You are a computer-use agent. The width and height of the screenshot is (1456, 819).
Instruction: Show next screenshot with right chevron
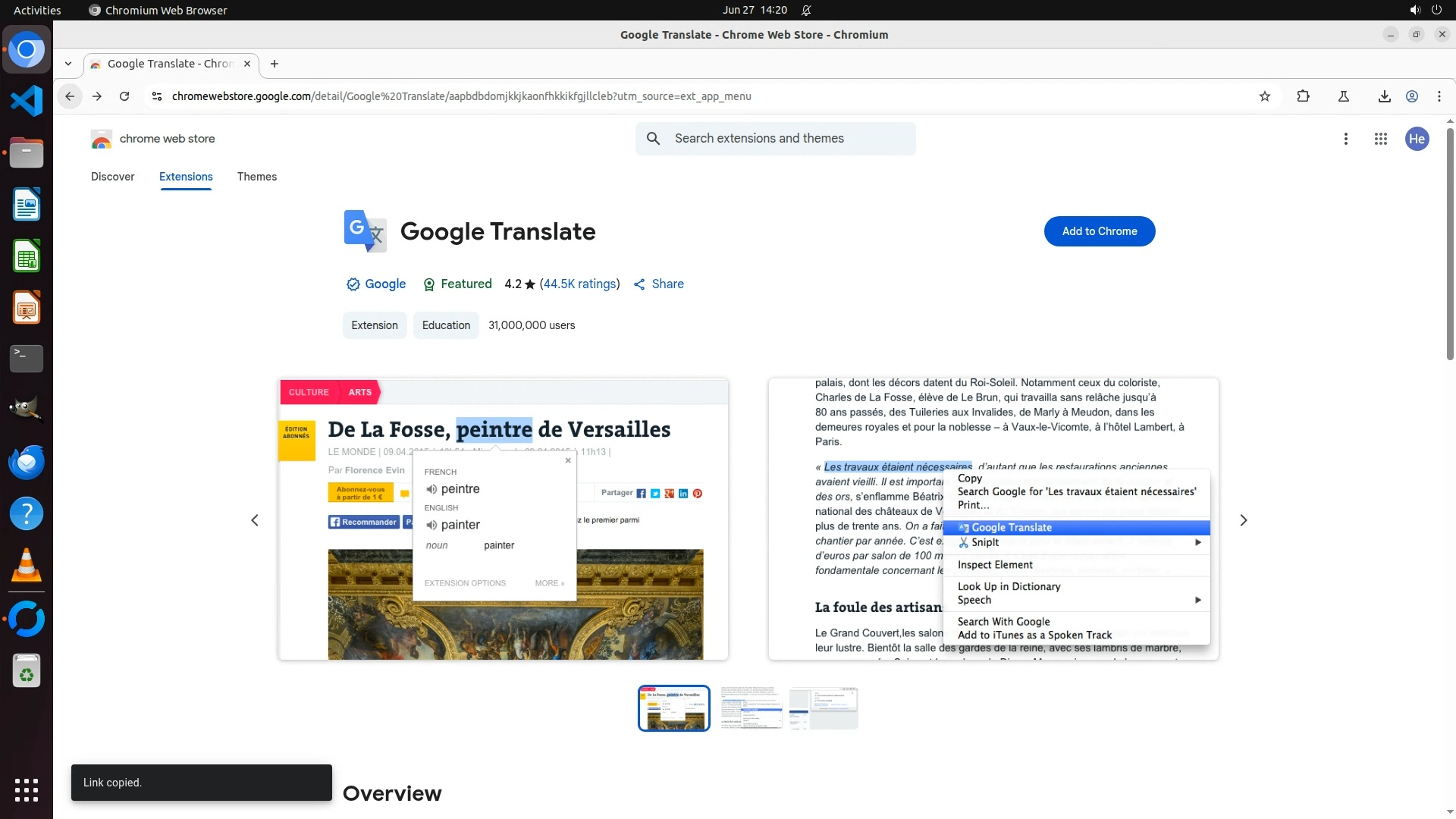pyautogui.click(x=1243, y=520)
